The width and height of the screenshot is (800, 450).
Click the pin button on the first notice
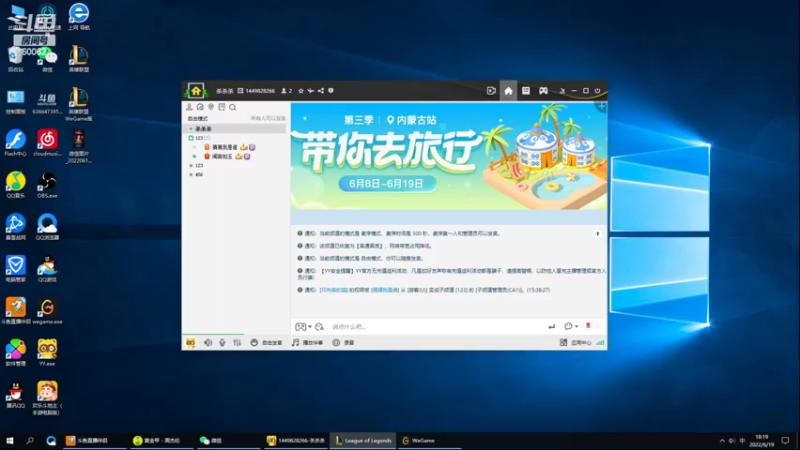[x=597, y=234]
